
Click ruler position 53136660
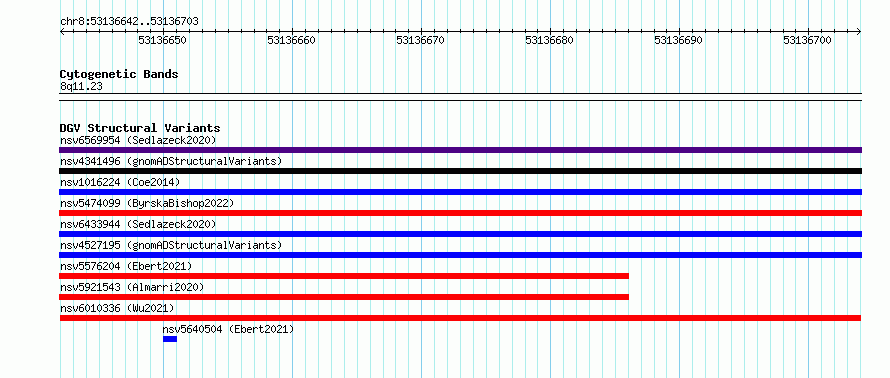[x=291, y=40]
